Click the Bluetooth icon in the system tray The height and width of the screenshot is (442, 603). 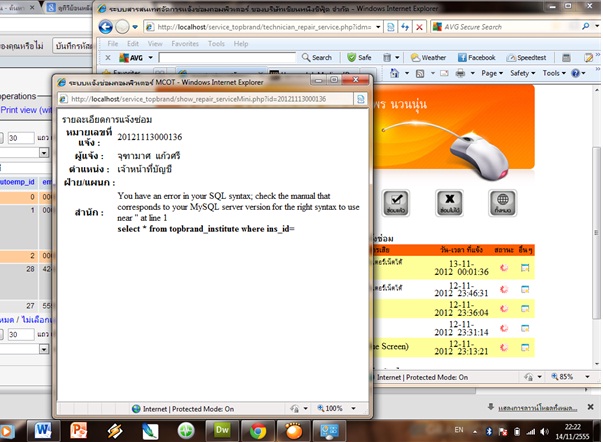489,432
